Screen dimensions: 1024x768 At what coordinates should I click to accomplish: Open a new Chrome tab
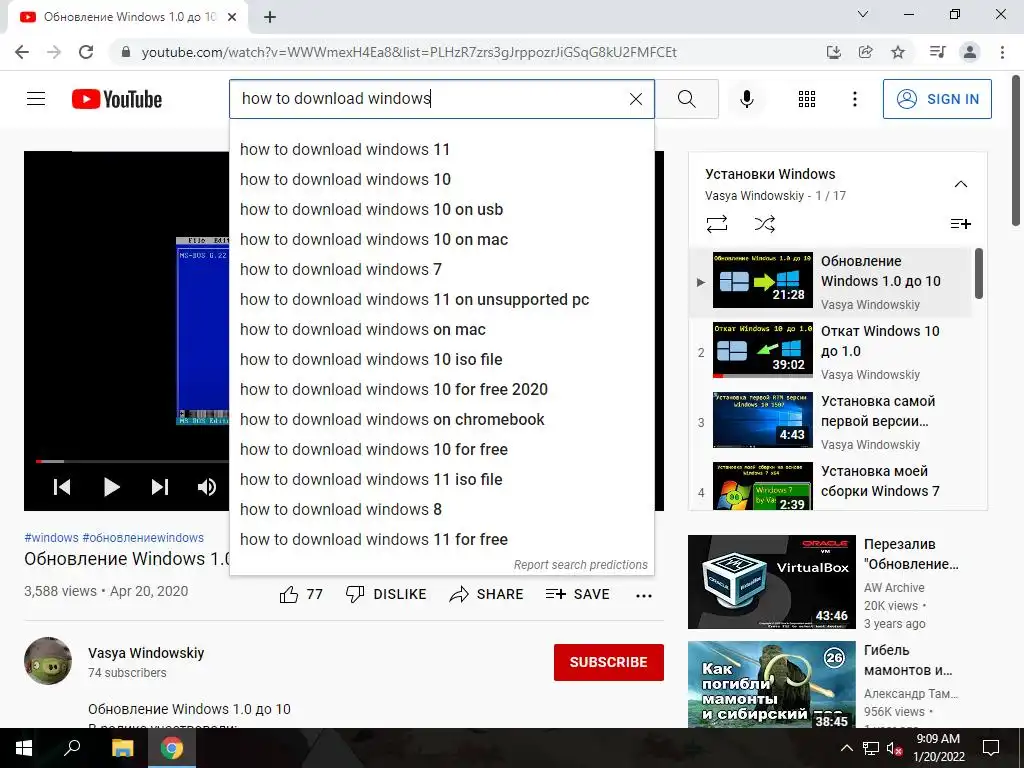pyautogui.click(x=270, y=18)
